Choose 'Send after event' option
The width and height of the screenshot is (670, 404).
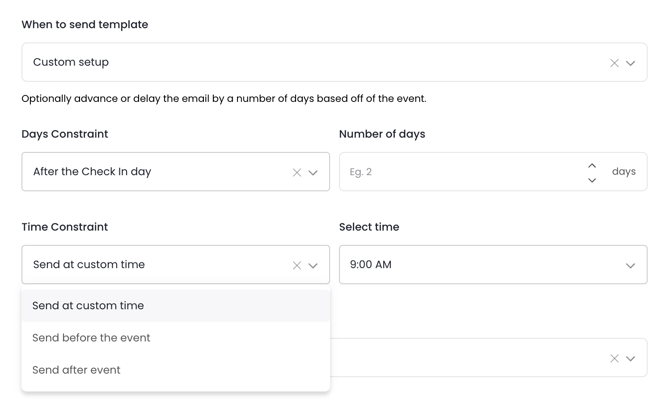76,370
